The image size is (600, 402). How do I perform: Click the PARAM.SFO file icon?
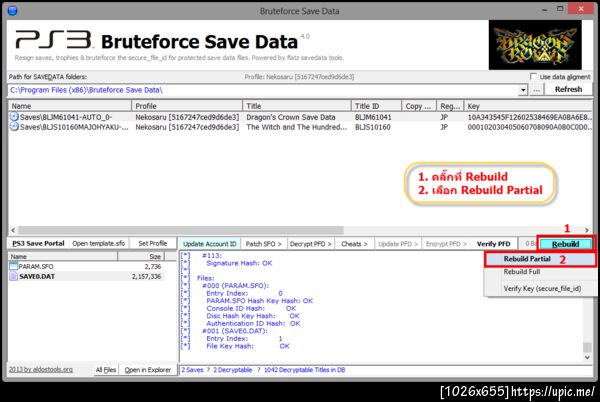pyautogui.click(x=13, y=266)
